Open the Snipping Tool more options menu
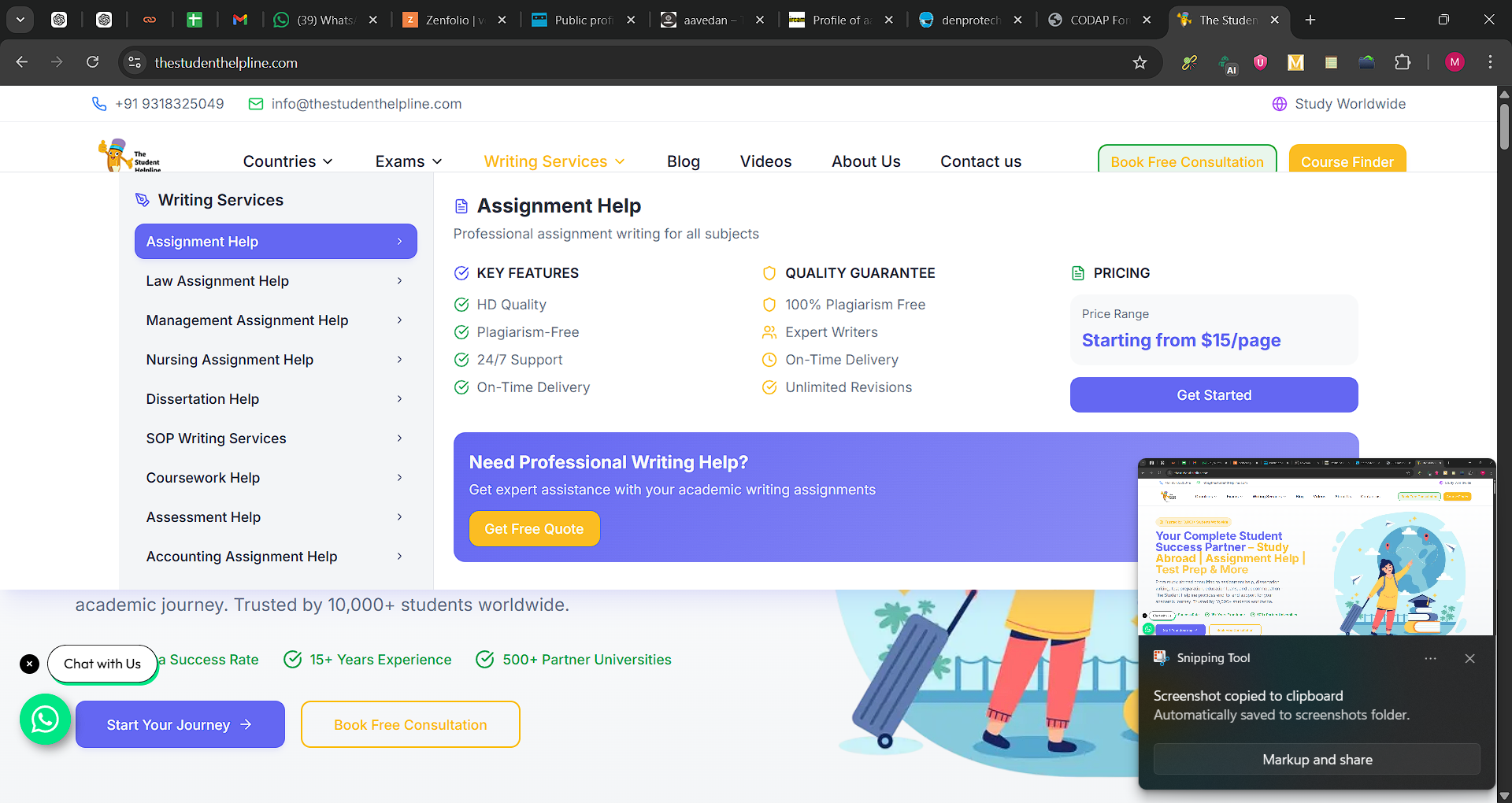The image size is (1512, 803). click(1430, 658)
